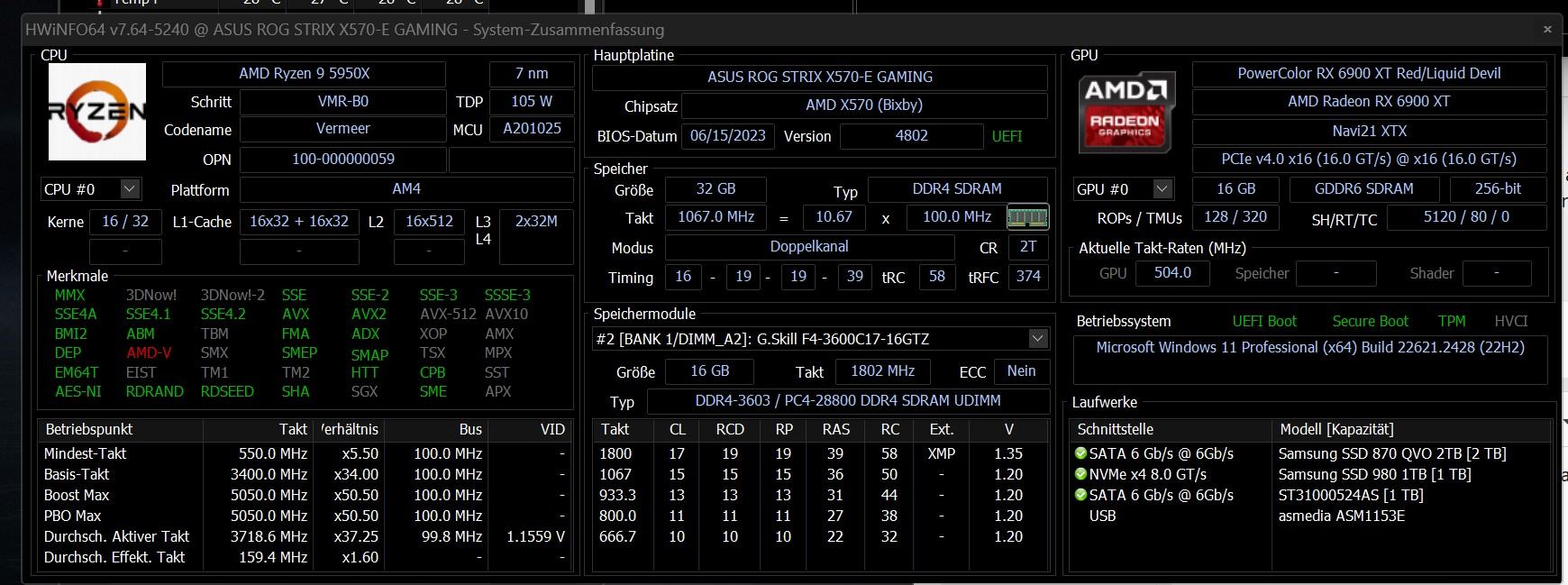Click the PCIe v4.0 x16 link field
The width and height of the screenshot is (1568, 585).
tap(1369, 160)
